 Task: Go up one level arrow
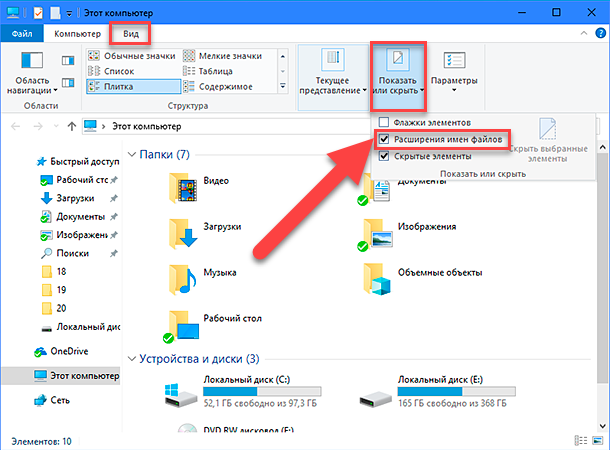72,126
